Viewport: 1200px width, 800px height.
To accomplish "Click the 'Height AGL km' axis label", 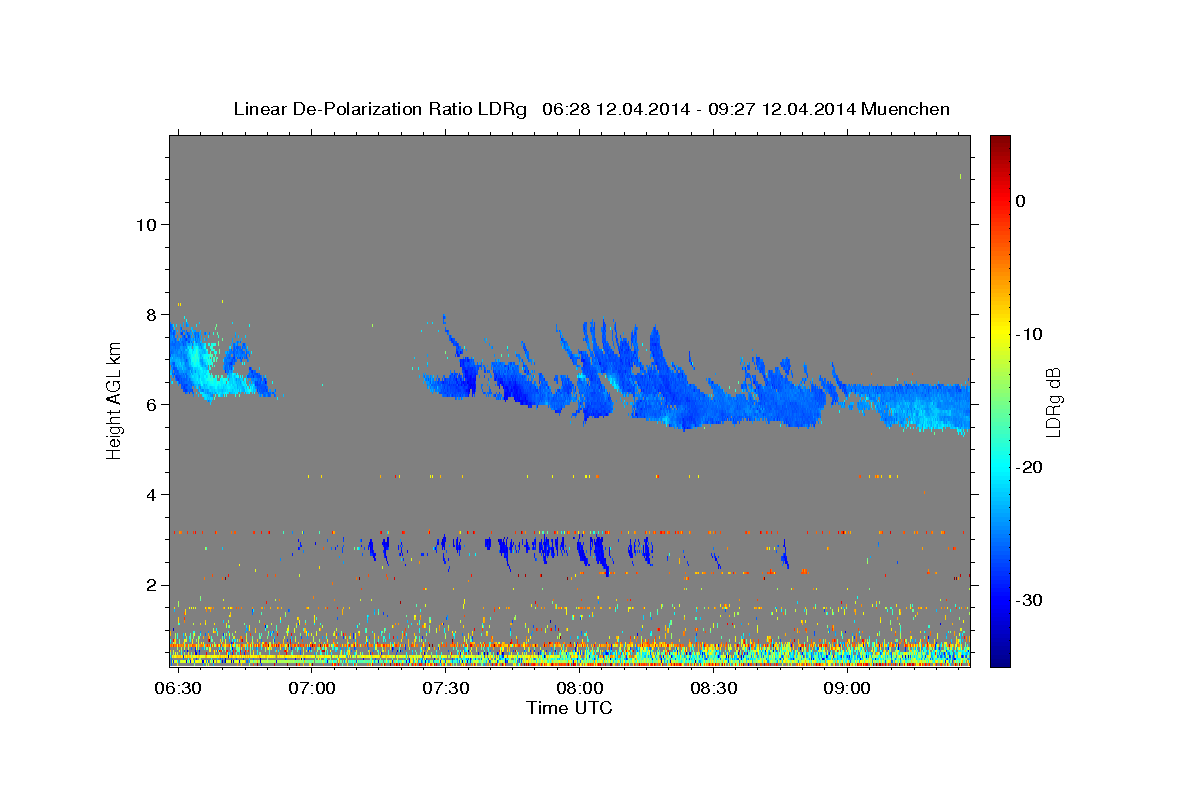I will coord(114,400).
